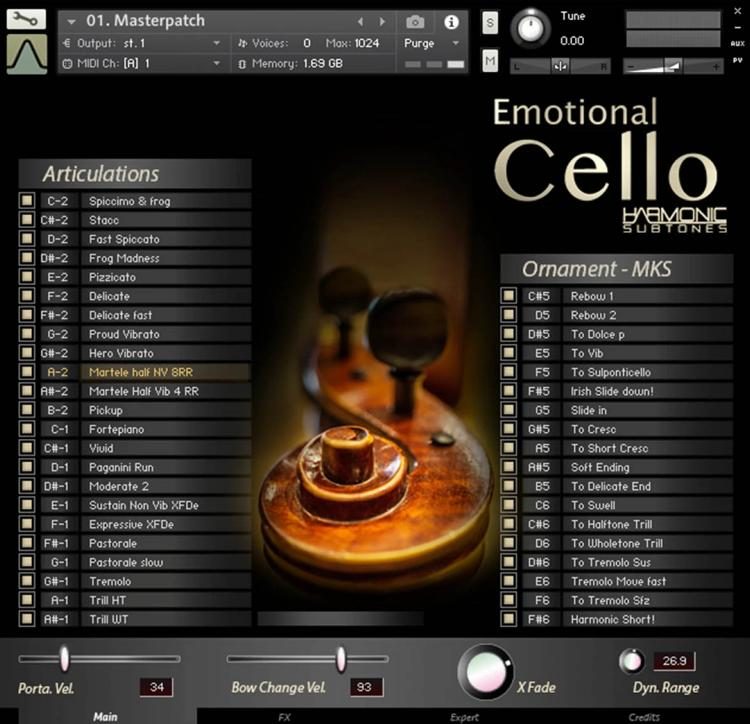750x724 pixels.
Task: Click the Memory icon
Action: (x=242, y=64)
